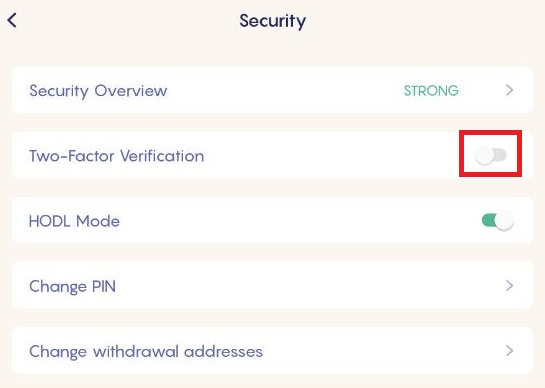Open withdrawal addresses via its right chevron
The image size is (545, 388).
pos(510,351)
